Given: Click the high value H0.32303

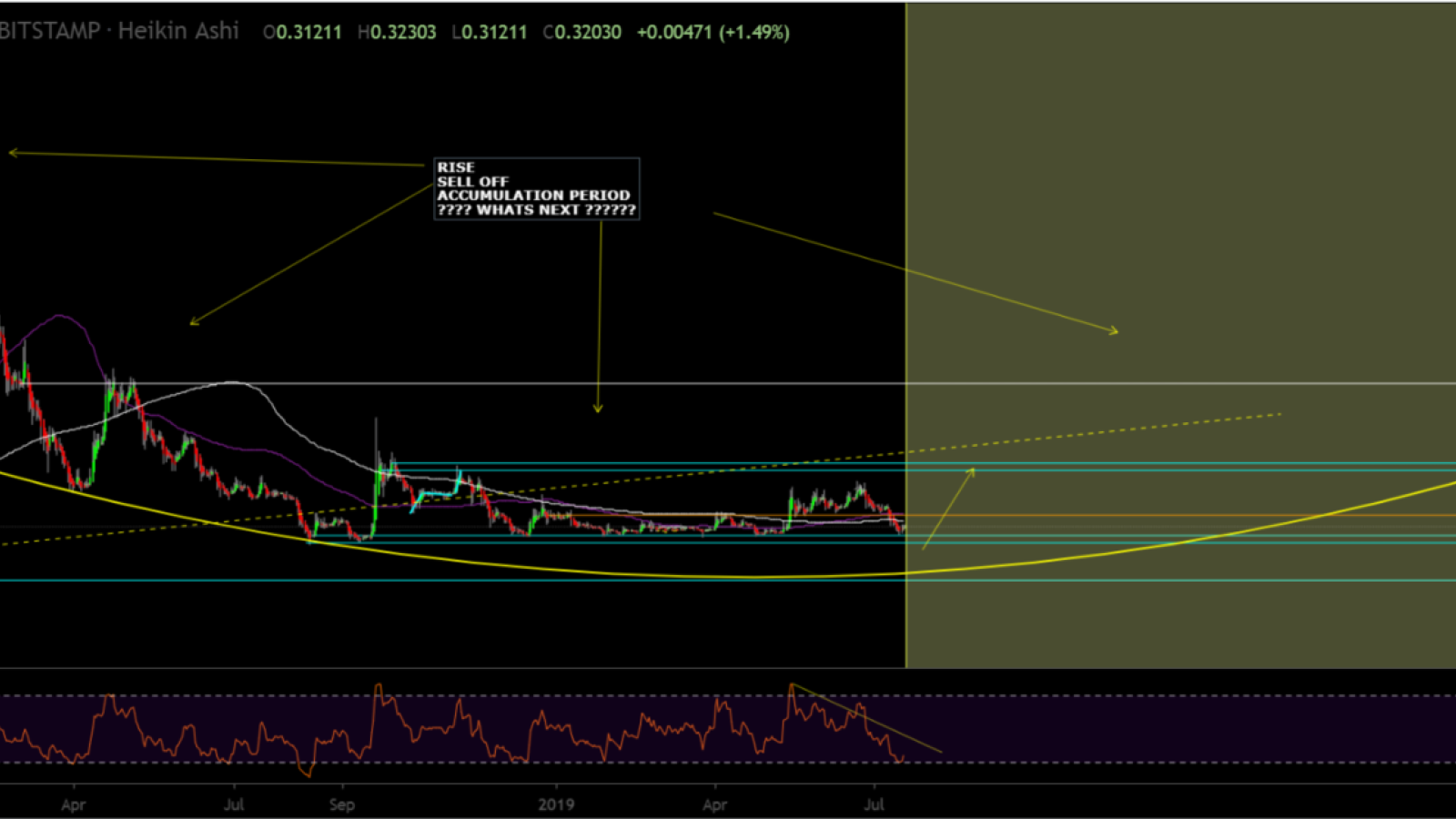Looking at the screenshot, I should click(x=397, y=32).
